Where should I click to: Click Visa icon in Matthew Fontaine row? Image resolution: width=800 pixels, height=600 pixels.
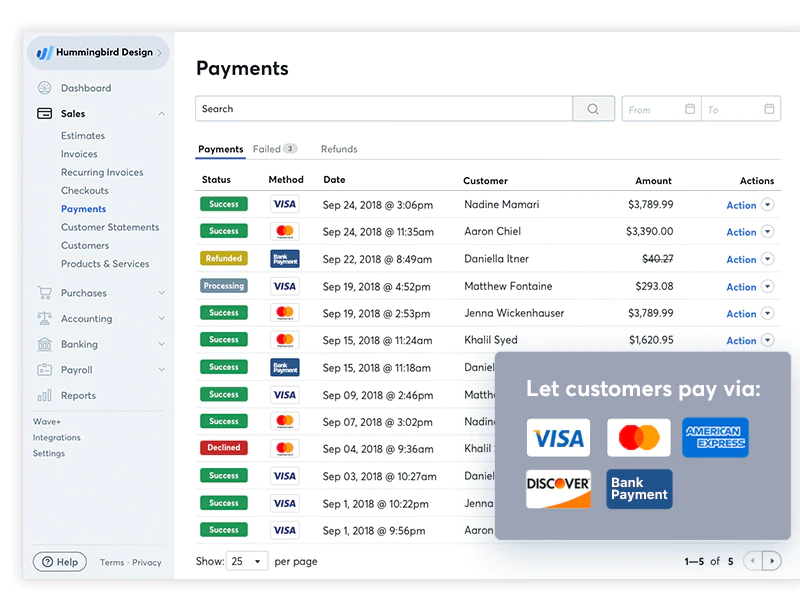(x=285, y=286)
